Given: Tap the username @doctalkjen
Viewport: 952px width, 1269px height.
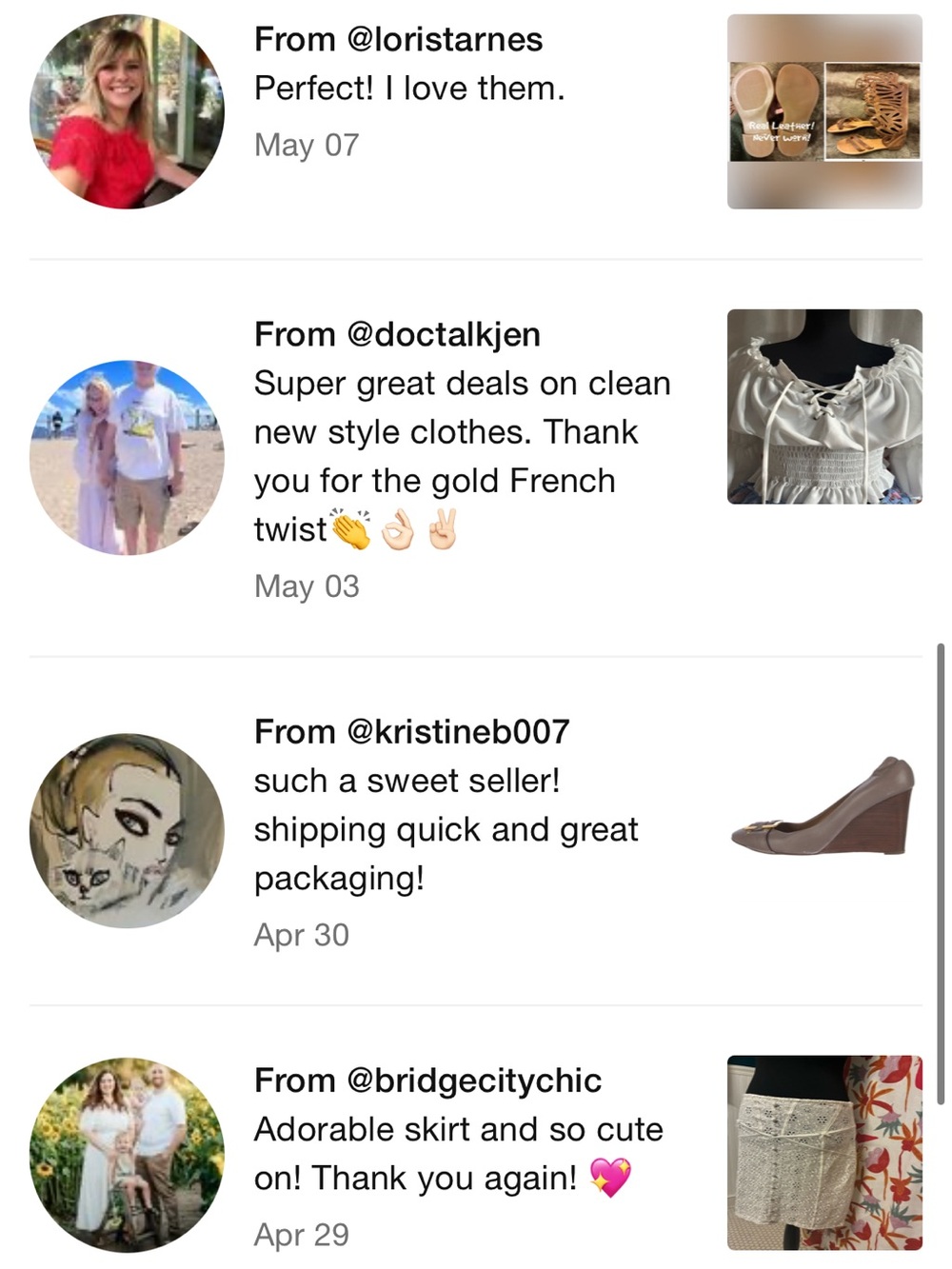Looking at the screenshot, I should 444,334.
